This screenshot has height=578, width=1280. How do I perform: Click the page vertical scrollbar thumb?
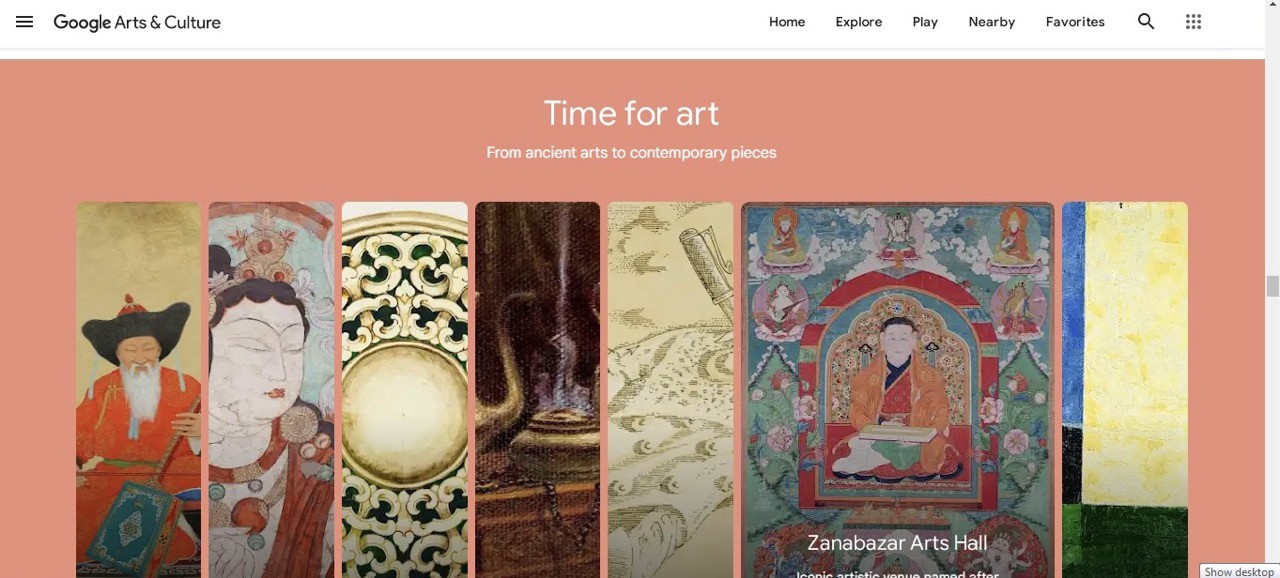(1272, 287)
